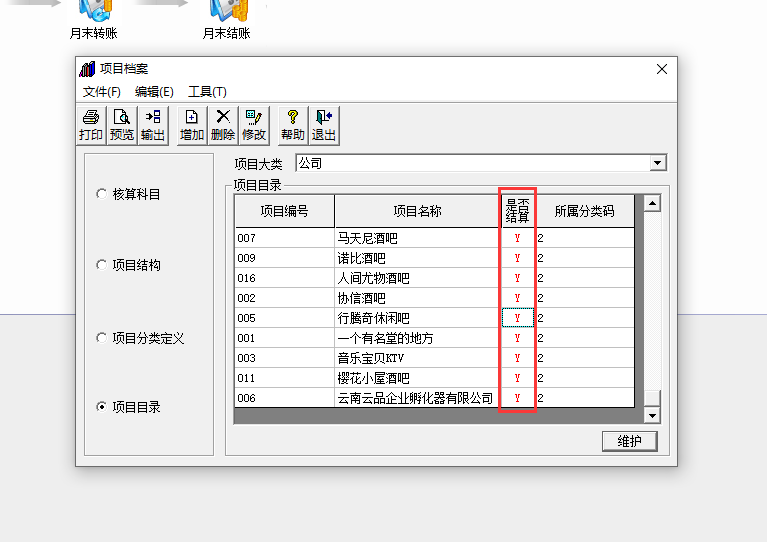This screenshot has height=542, width=767.
Task: Select row 云南云品企业孵化器有限公司
Action: click(434, 398)
